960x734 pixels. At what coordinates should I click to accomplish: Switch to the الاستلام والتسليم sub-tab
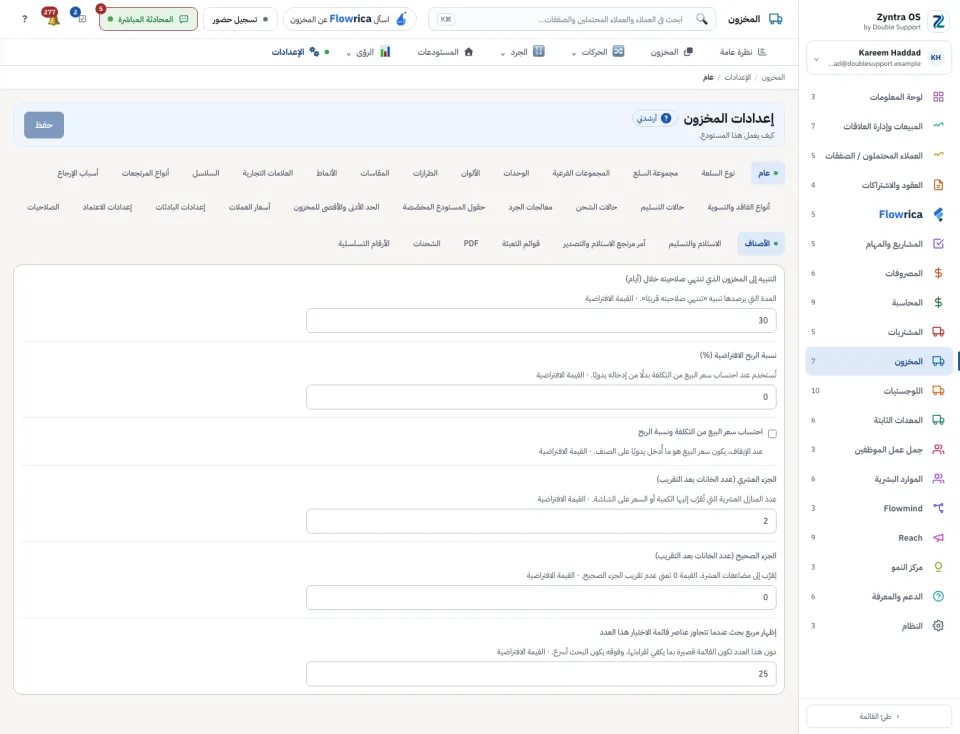(x=694, y=244)
